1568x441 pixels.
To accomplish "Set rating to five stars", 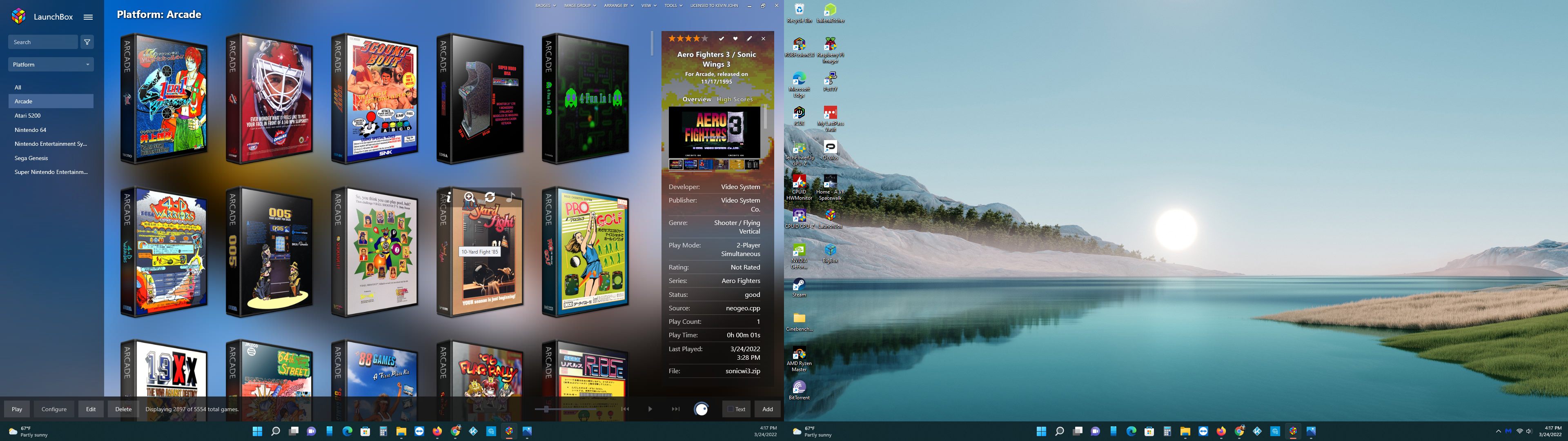I will point(705,38).
